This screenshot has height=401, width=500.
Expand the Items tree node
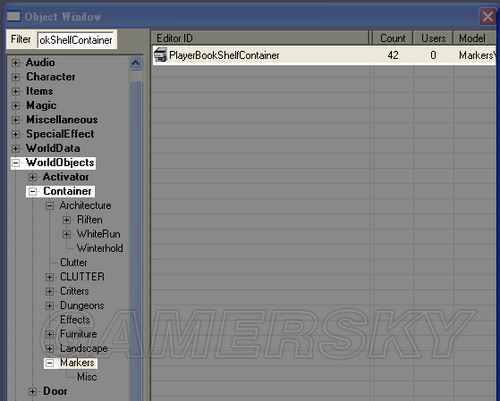[x=15, y=91]
